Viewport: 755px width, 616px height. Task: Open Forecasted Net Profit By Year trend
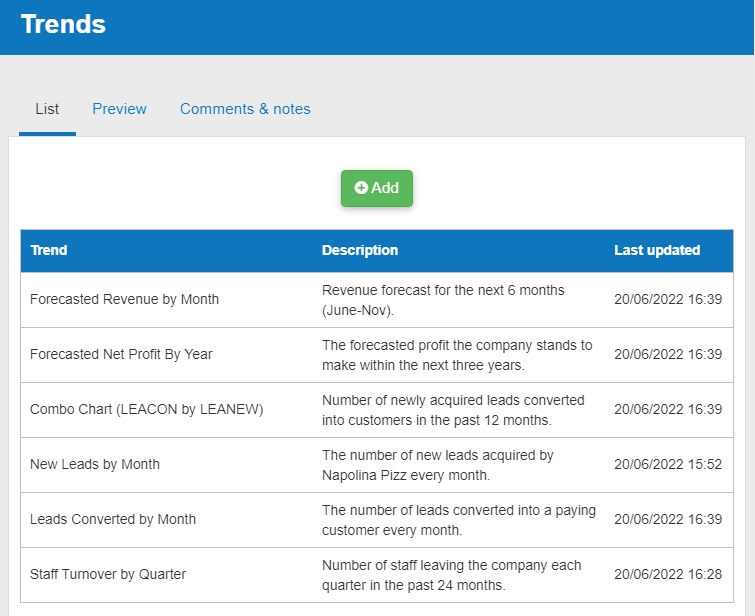[x=121, y=354]
